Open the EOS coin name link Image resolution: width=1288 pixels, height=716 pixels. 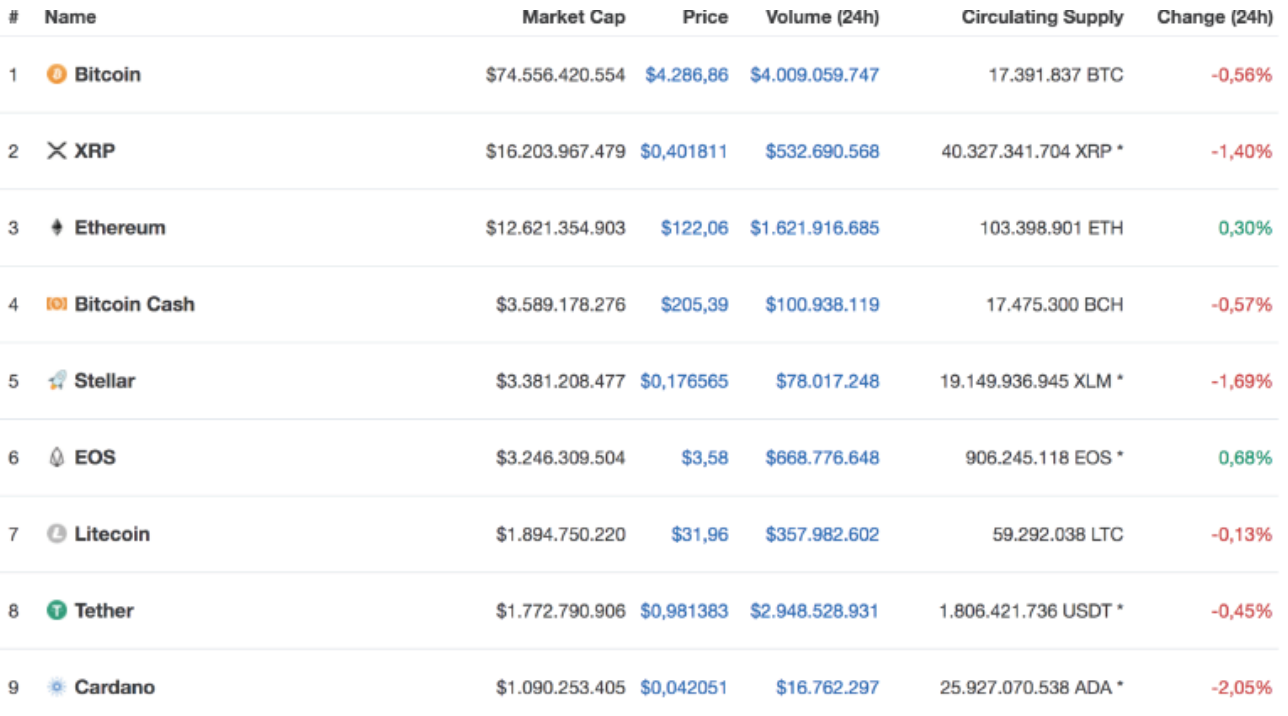point(95,457)
